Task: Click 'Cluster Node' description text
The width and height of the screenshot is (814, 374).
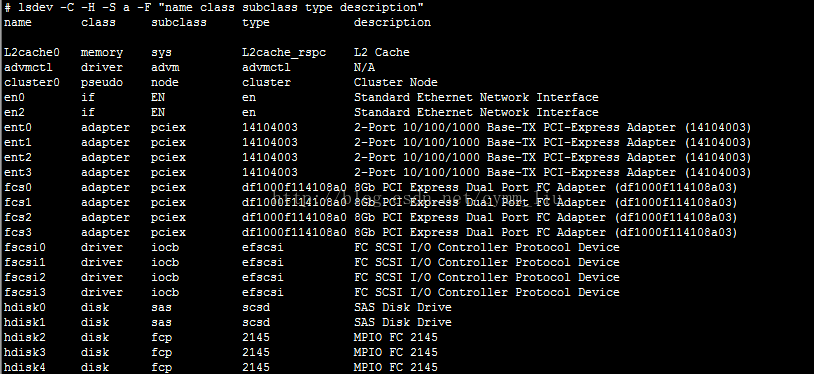Action: [396, 83]
